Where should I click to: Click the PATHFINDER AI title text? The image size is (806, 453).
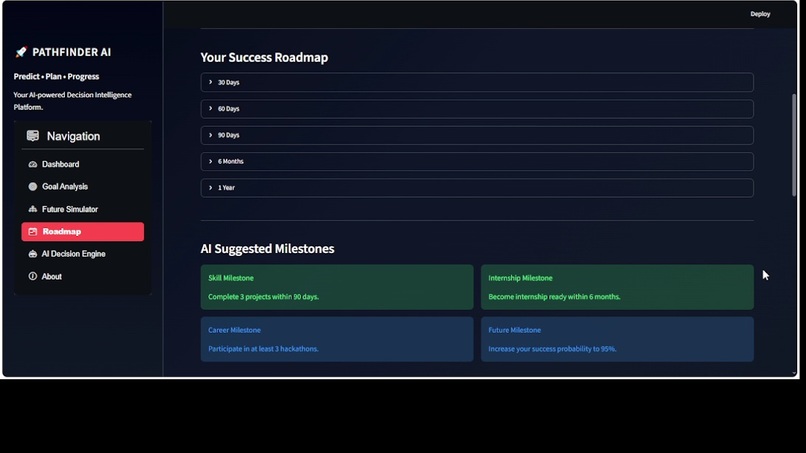[x=71, y=52]
